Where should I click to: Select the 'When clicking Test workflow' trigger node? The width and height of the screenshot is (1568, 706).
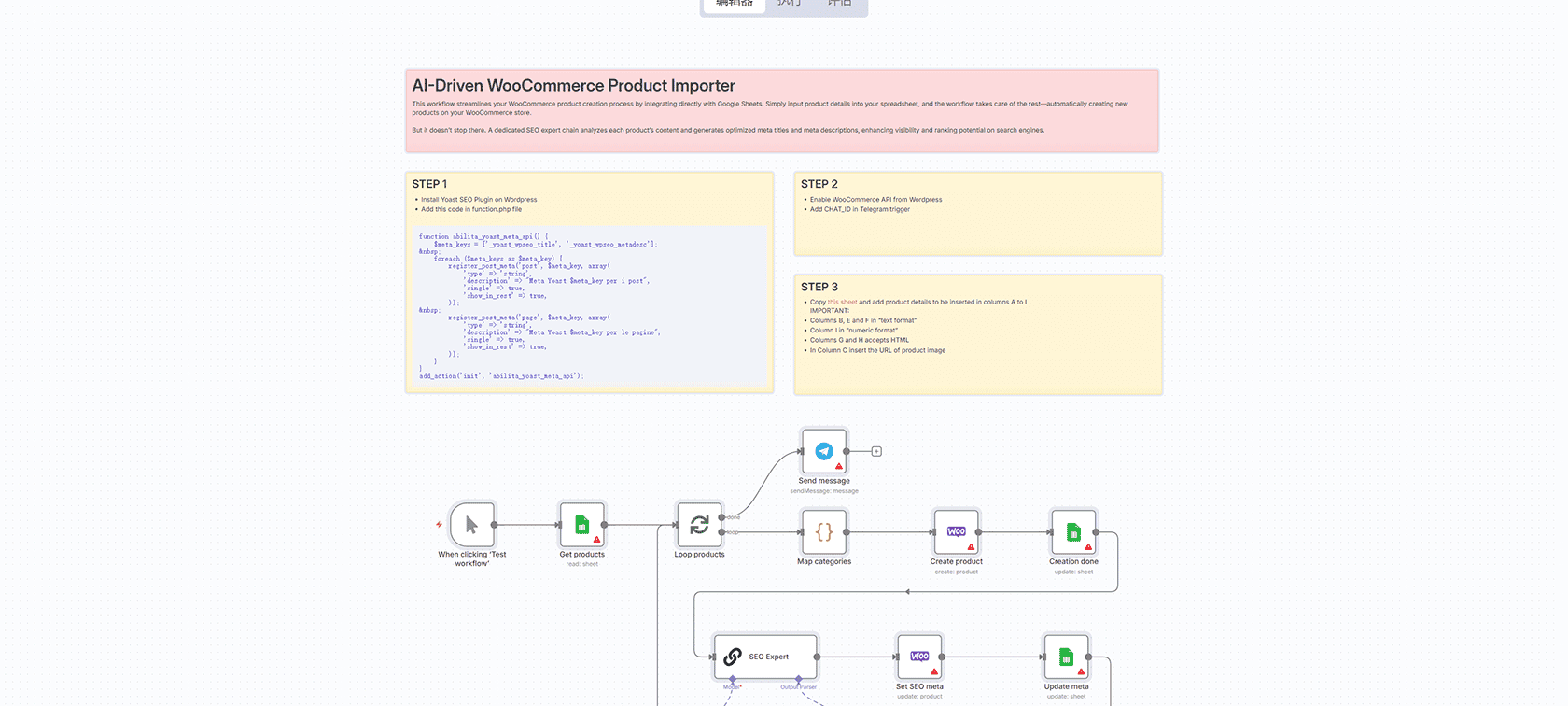pyautogui.click(x=471, y=525)
